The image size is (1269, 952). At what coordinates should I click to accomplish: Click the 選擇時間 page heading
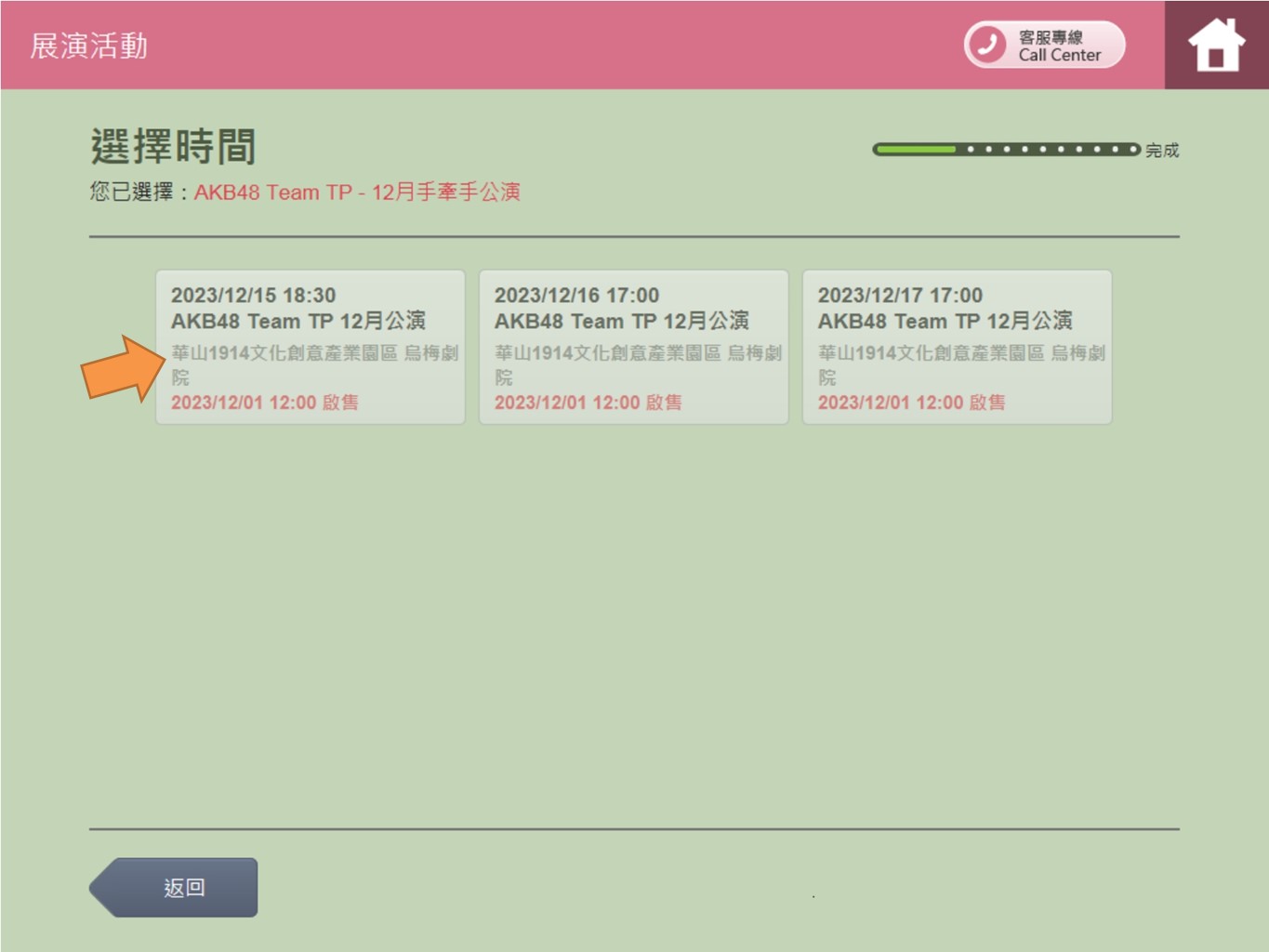(x=173, y=147)
